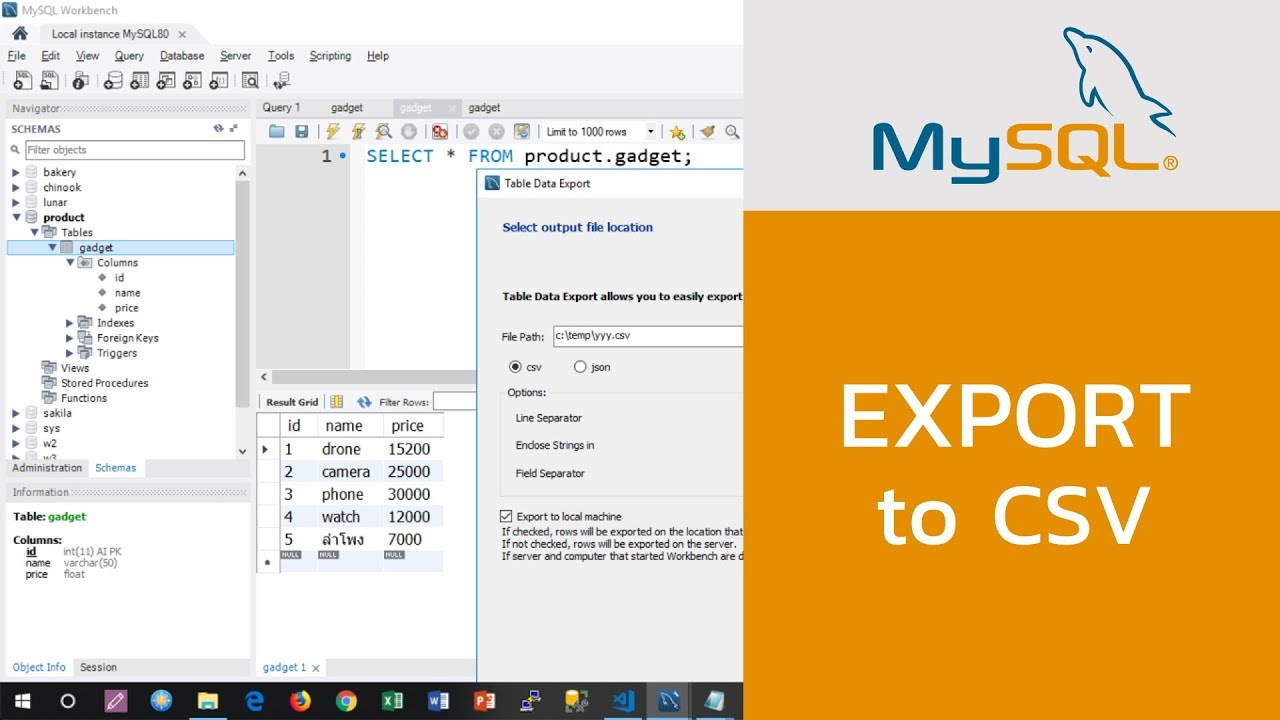Refresh the result grid icon
The height and width of the screenshot is (720, 1280).
(364, 402)
